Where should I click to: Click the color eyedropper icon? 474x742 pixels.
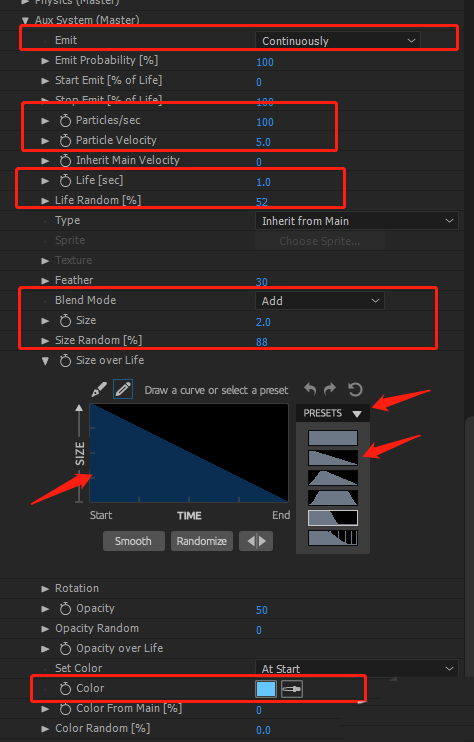click(292, 689)
